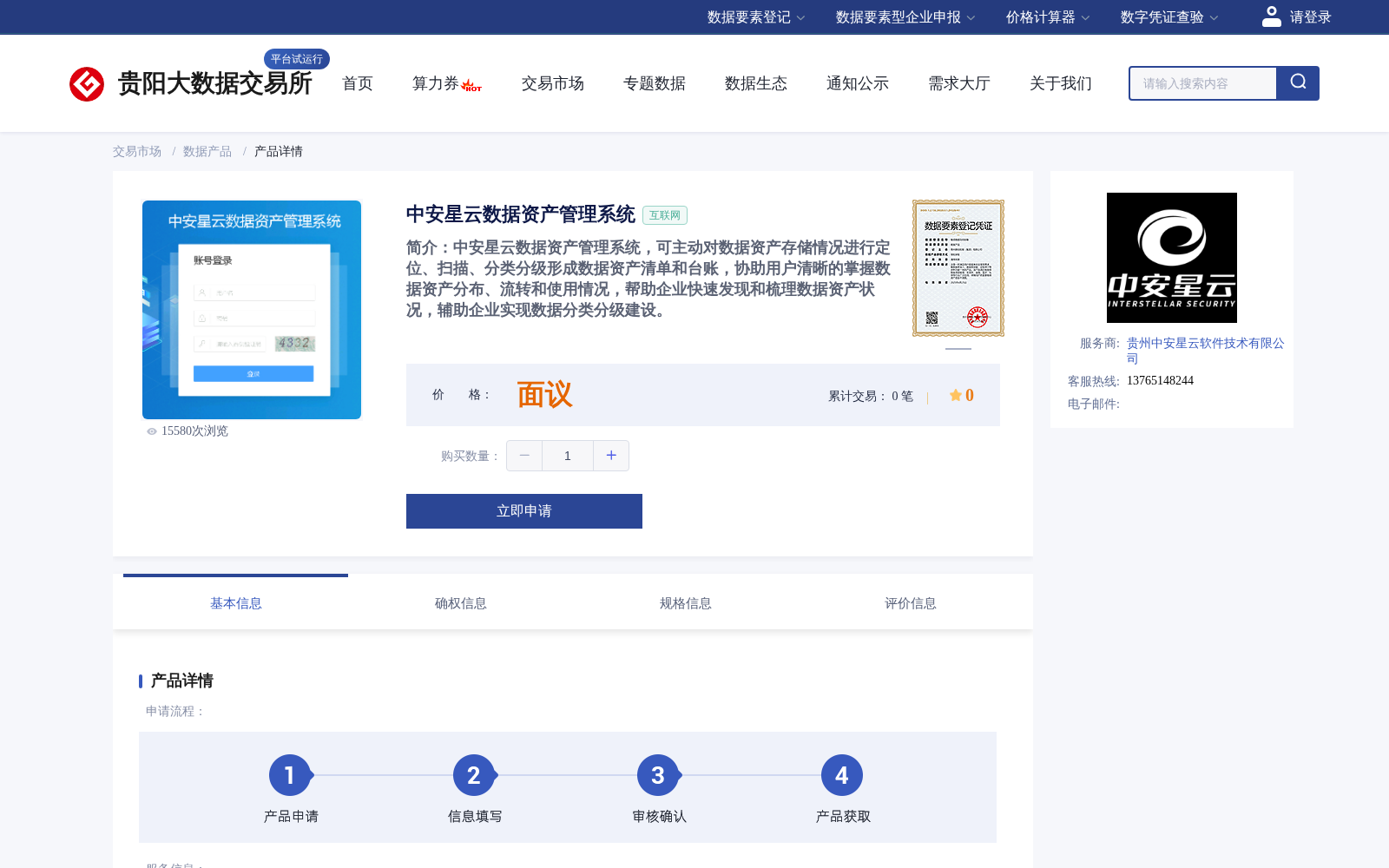The image size is (1389, 868).
Task: Open the 专题数据 navigation item
Action: [x=655, y=83]
